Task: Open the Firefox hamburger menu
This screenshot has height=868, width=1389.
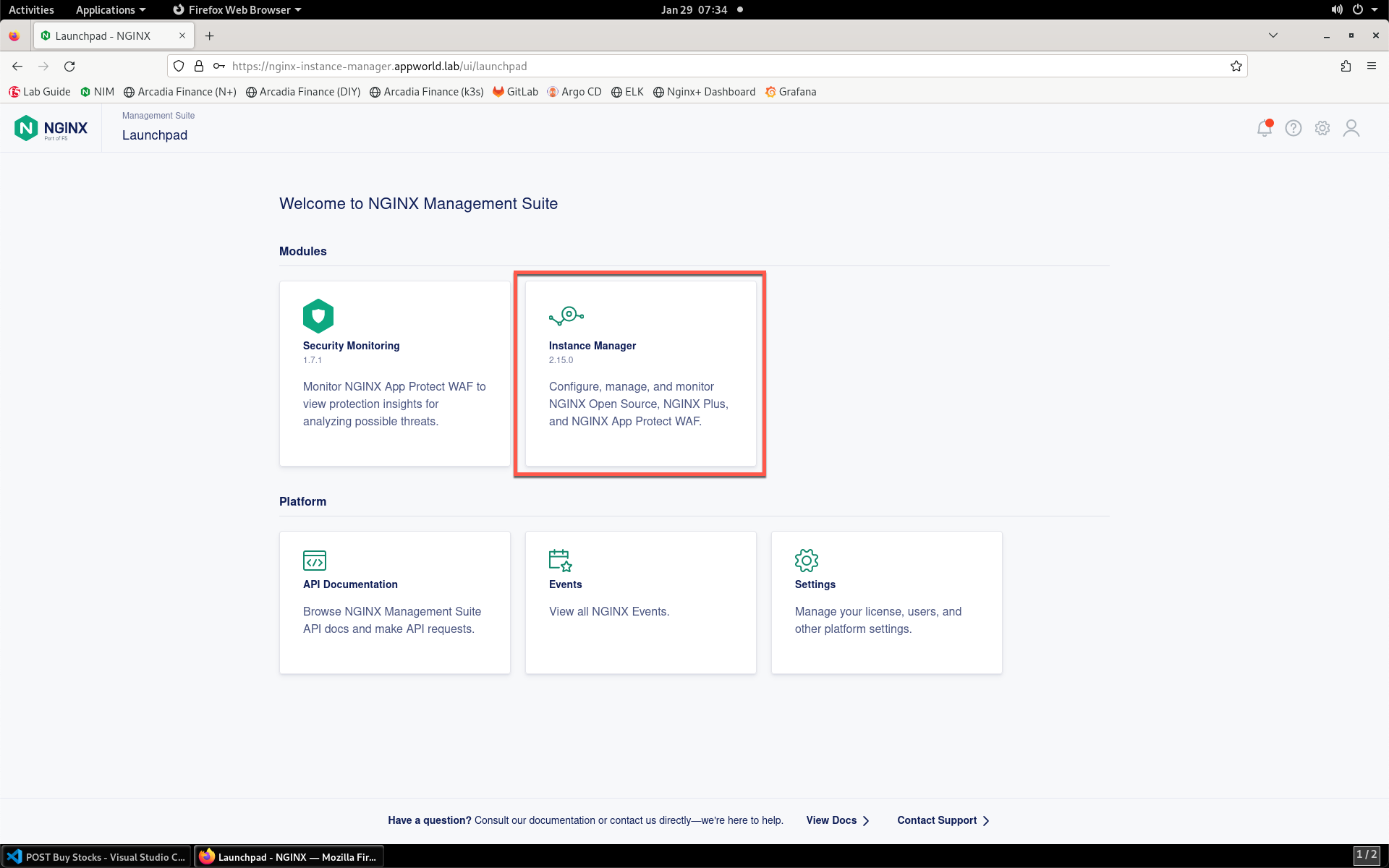Action: (x=1372, y=66)
